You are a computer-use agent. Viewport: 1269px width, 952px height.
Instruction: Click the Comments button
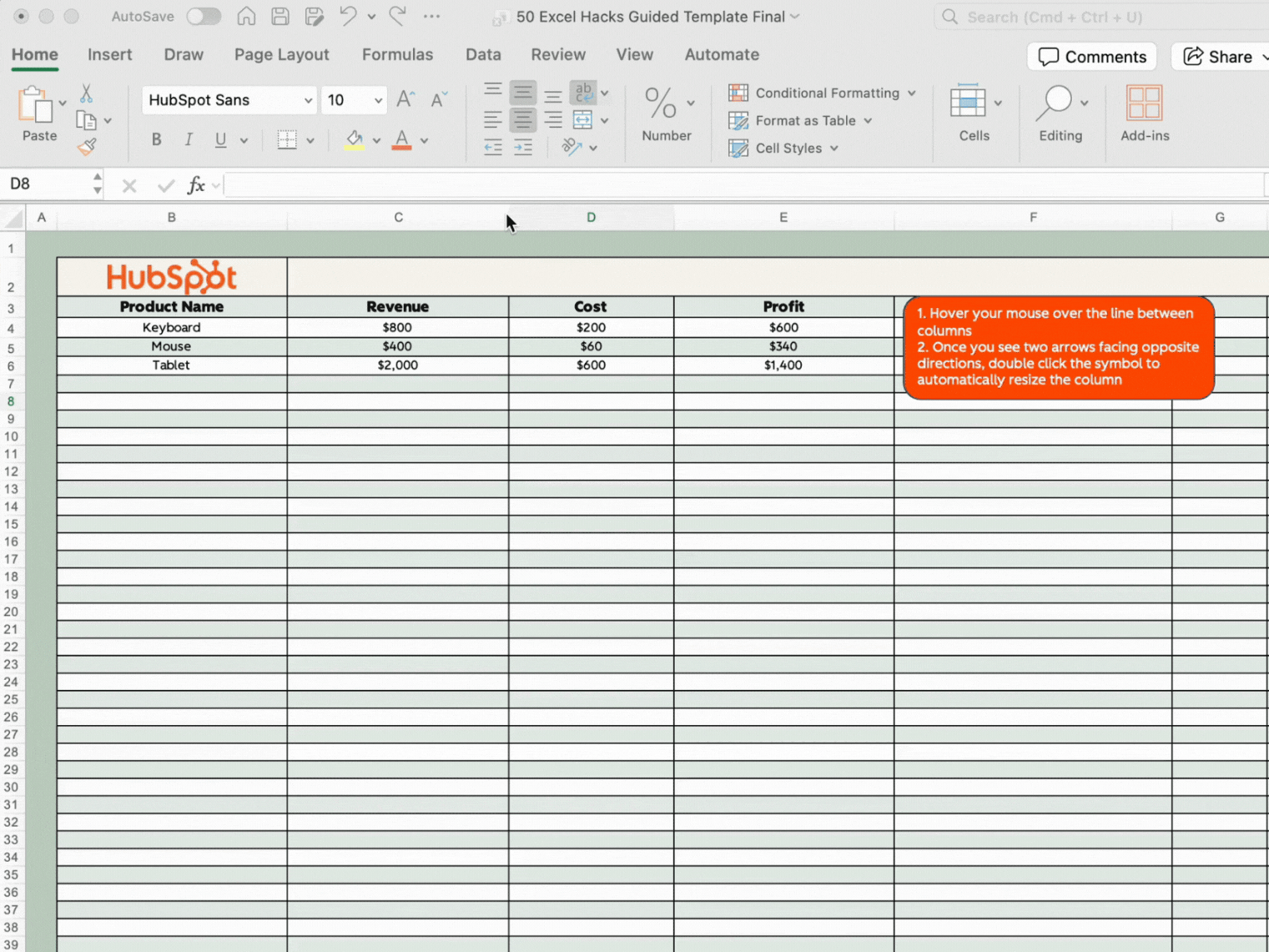[x=1091, y=56]
